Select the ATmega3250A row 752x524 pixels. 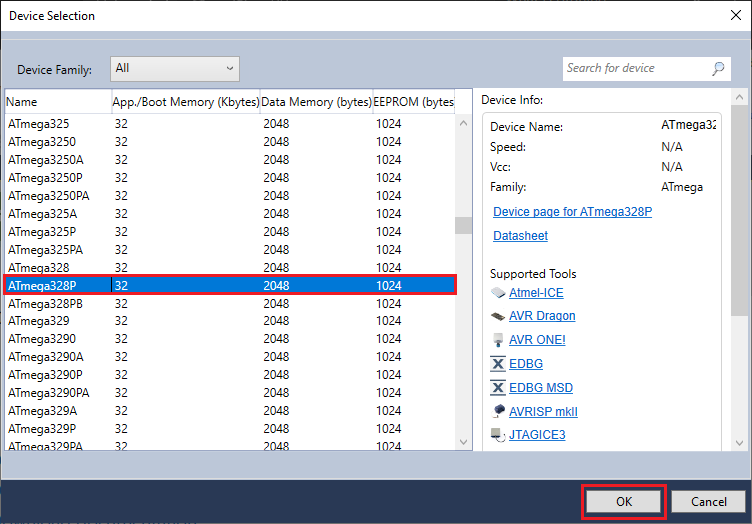230,160
